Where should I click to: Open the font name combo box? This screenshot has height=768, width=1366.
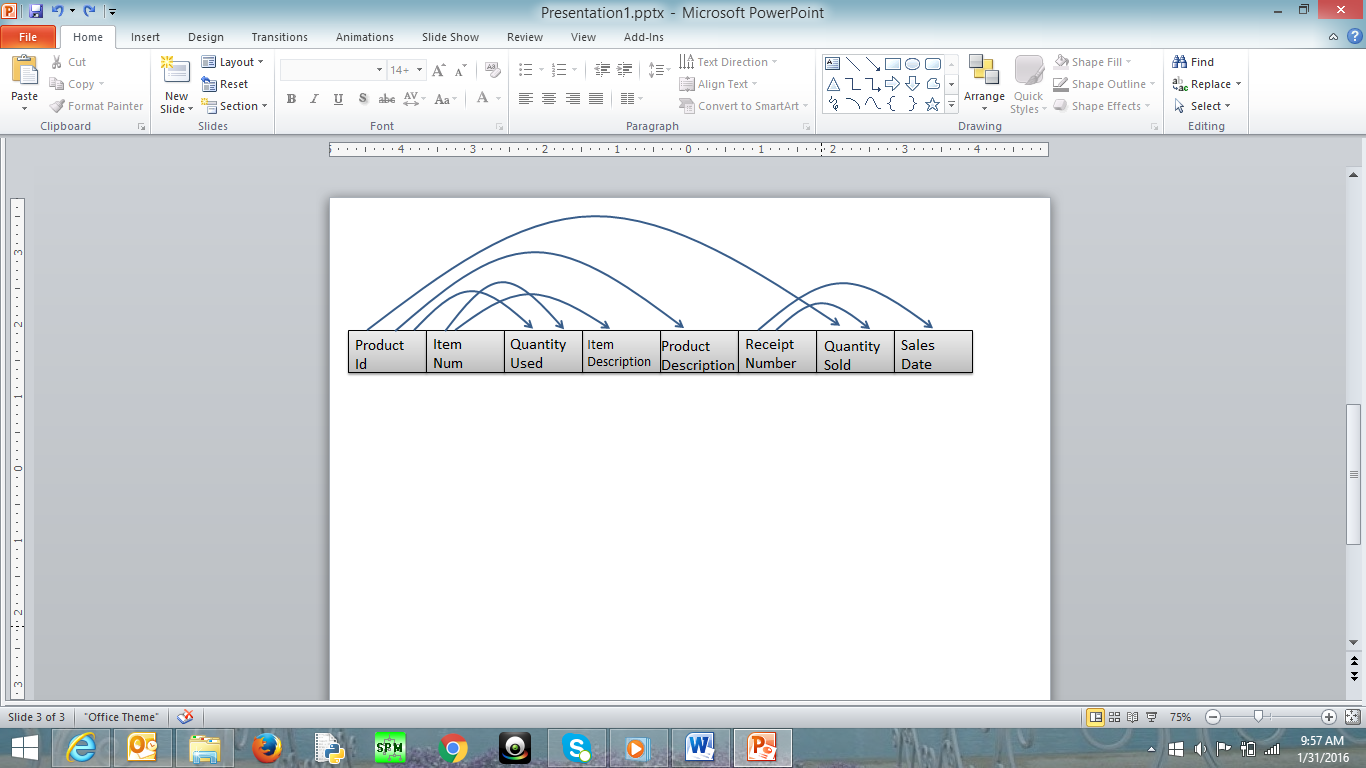tap(333, 70)
